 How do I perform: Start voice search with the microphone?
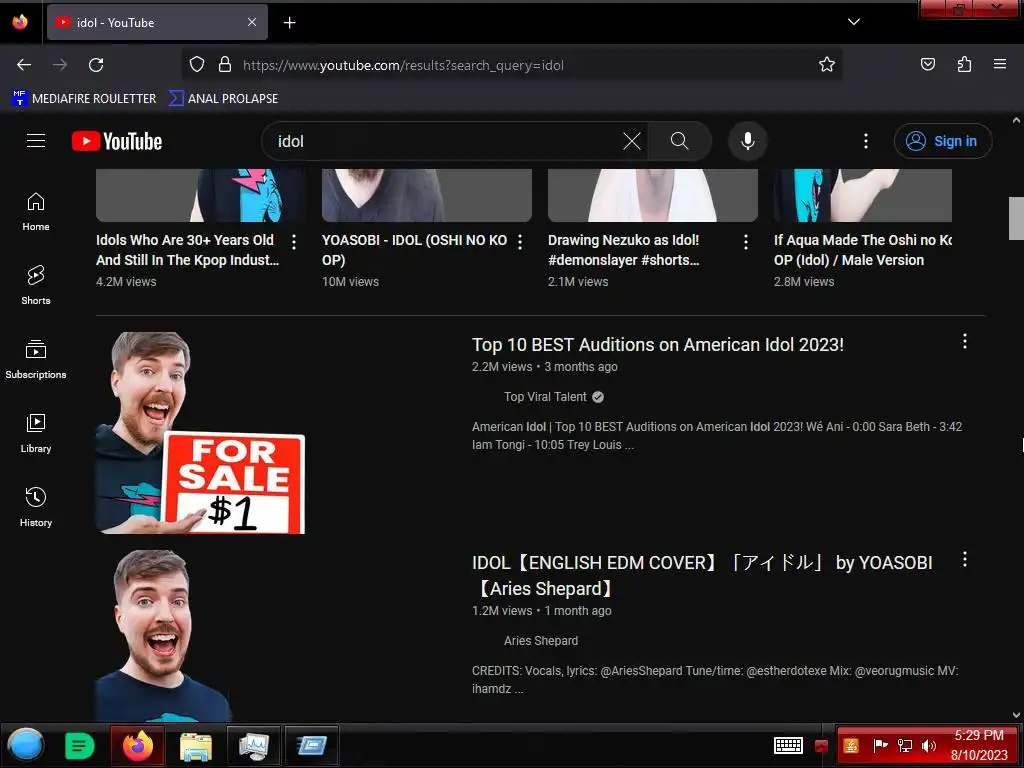(x=748, y=141)
